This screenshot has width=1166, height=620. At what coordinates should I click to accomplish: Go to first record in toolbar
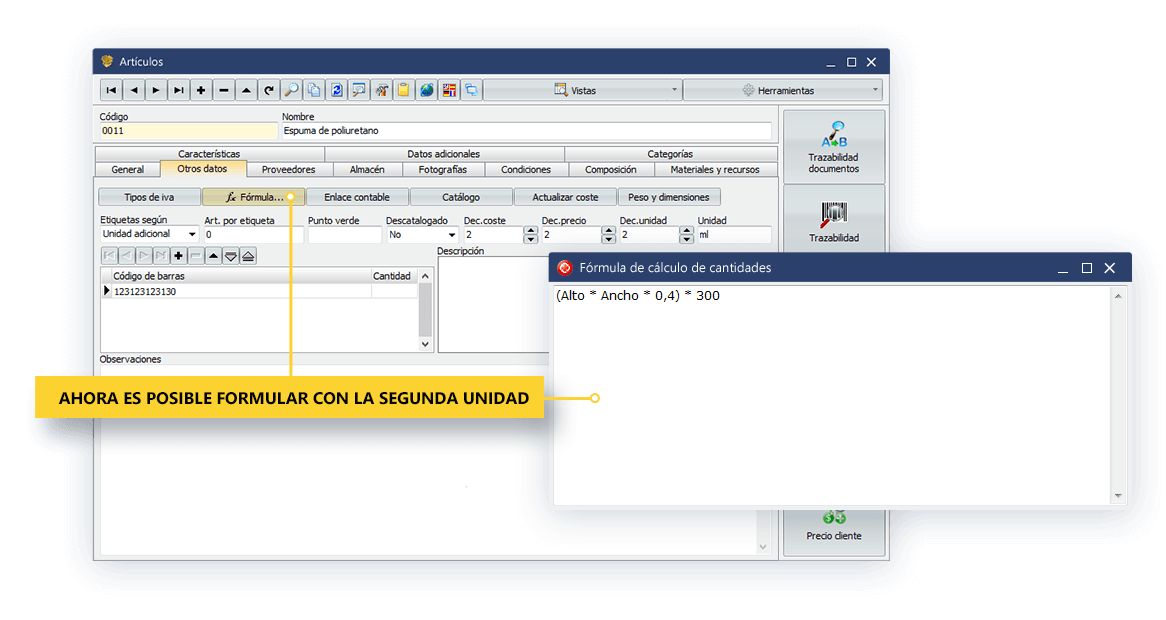tap(111, 90)
